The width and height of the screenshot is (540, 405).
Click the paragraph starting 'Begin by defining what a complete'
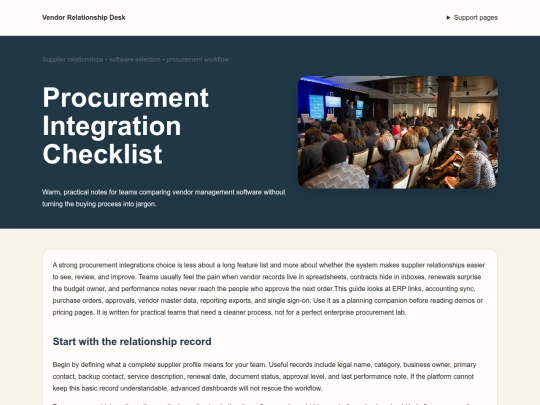(264, 376)
